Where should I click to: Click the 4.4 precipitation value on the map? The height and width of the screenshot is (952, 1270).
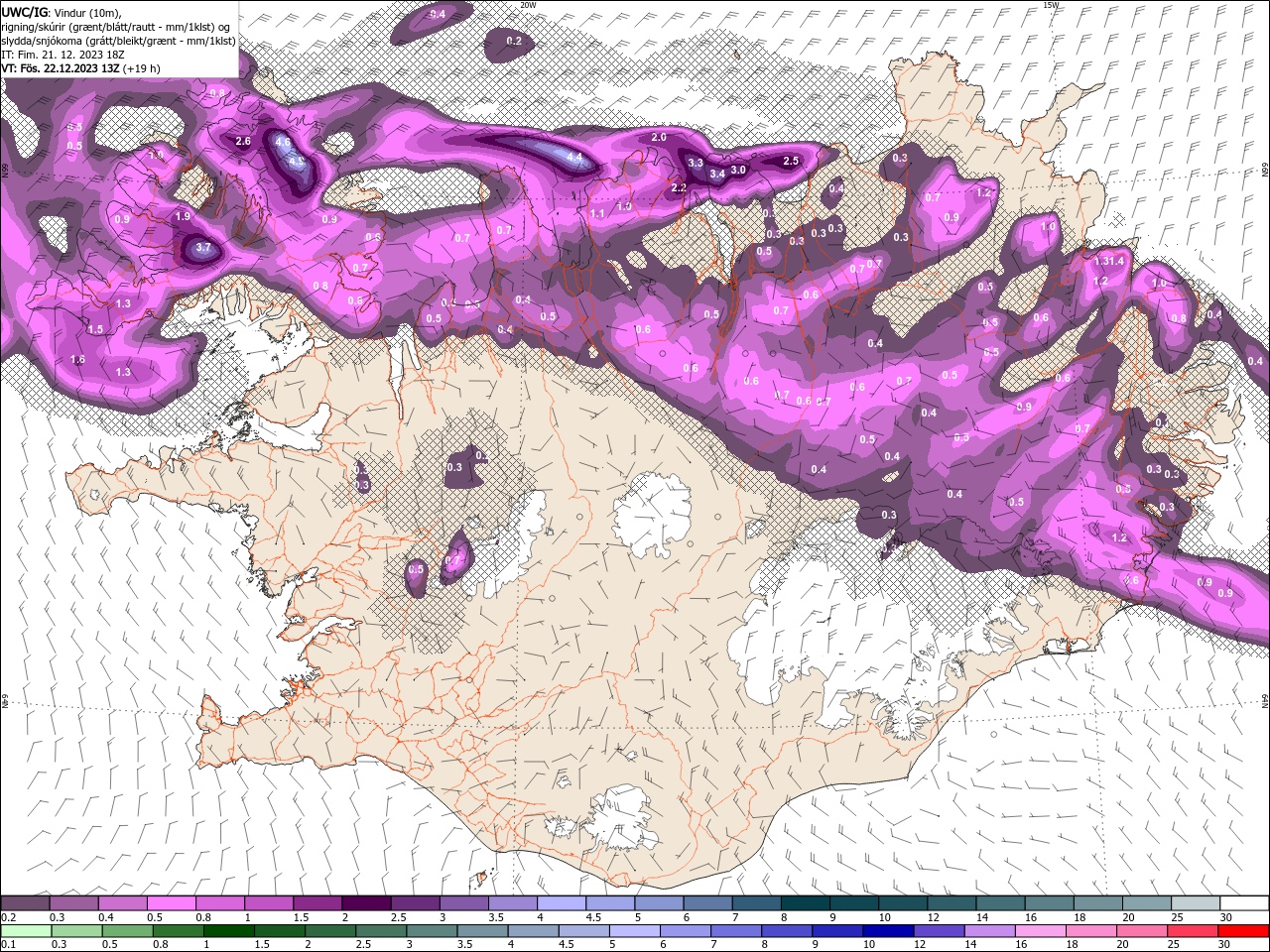(x=574, y=157)
